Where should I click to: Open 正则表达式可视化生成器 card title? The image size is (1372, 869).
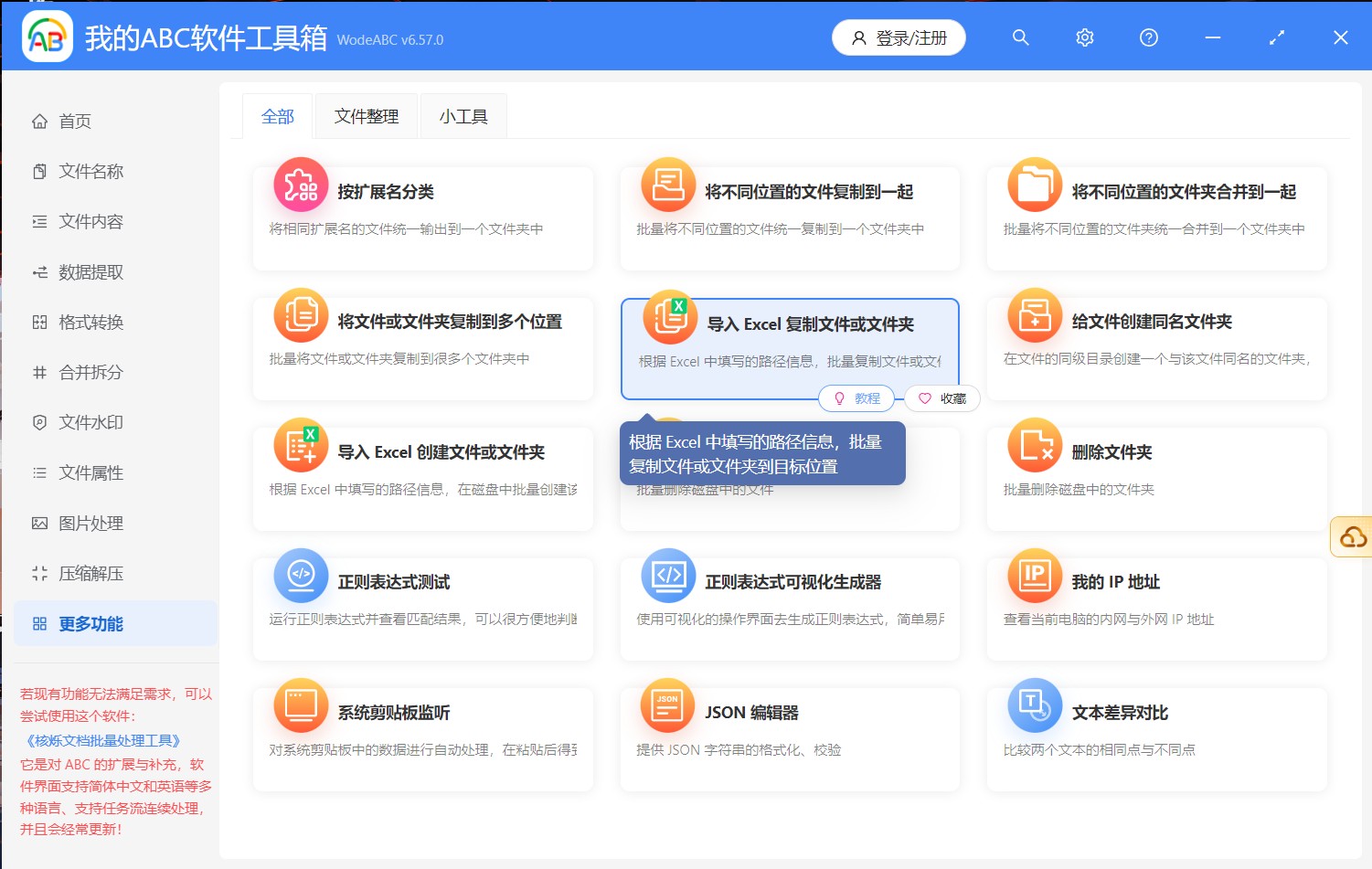793,582
